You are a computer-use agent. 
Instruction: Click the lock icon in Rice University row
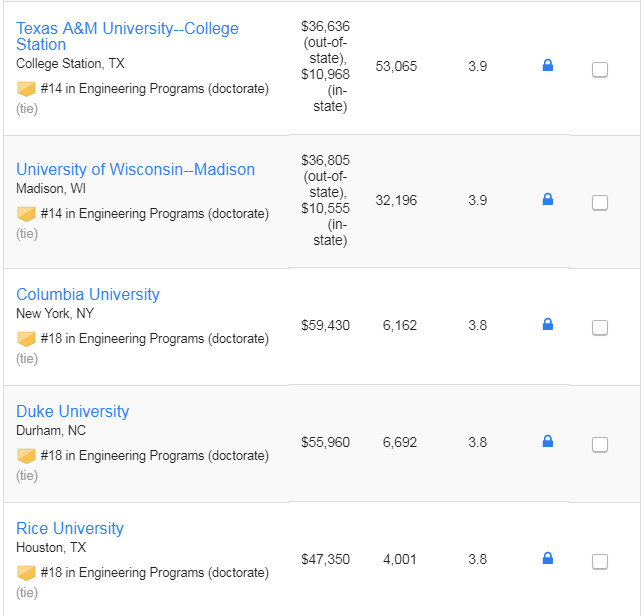[547, 558]
